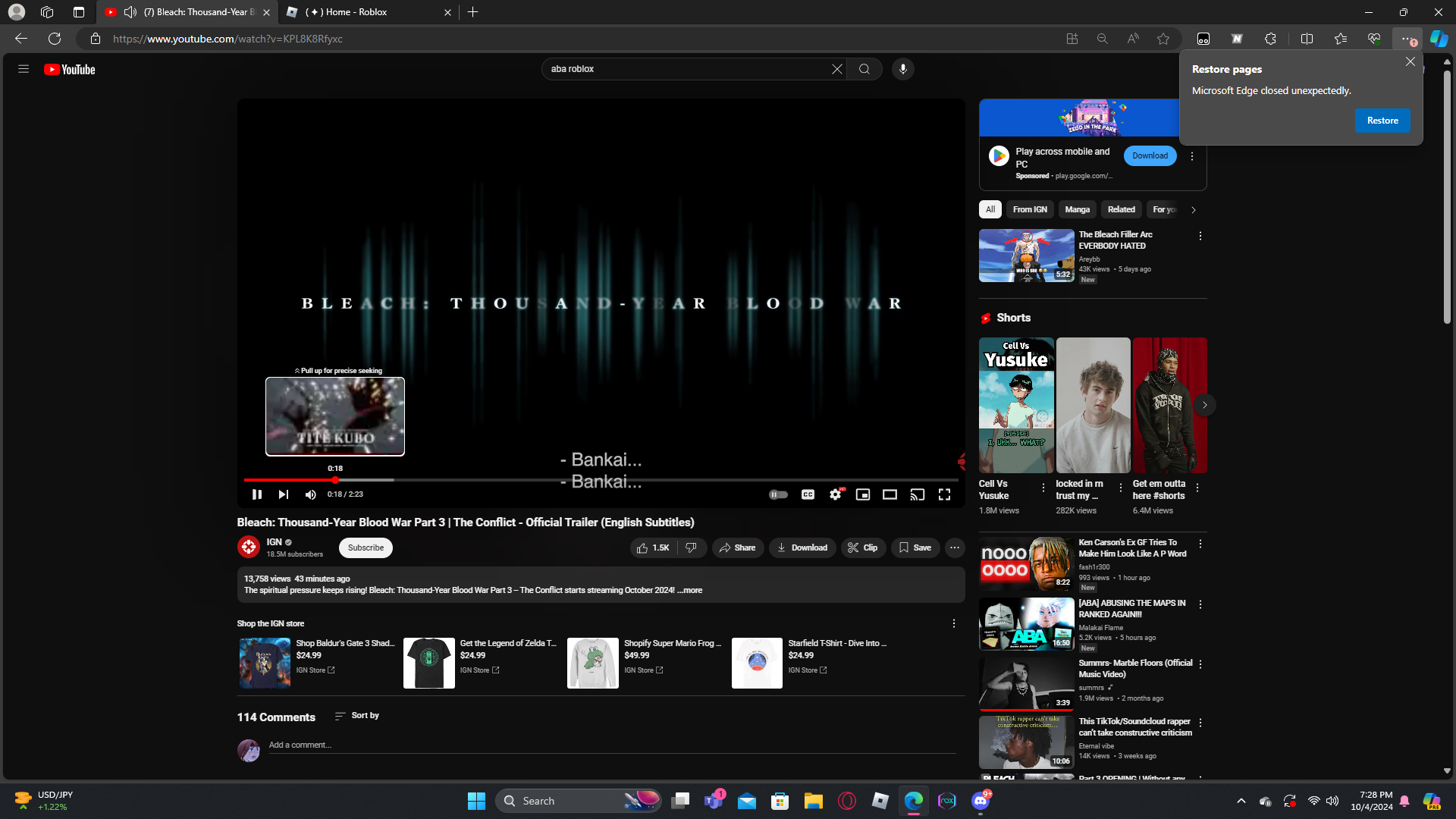
Task: Dismiss the Restore pages popup
Action: click(1410, 62)
